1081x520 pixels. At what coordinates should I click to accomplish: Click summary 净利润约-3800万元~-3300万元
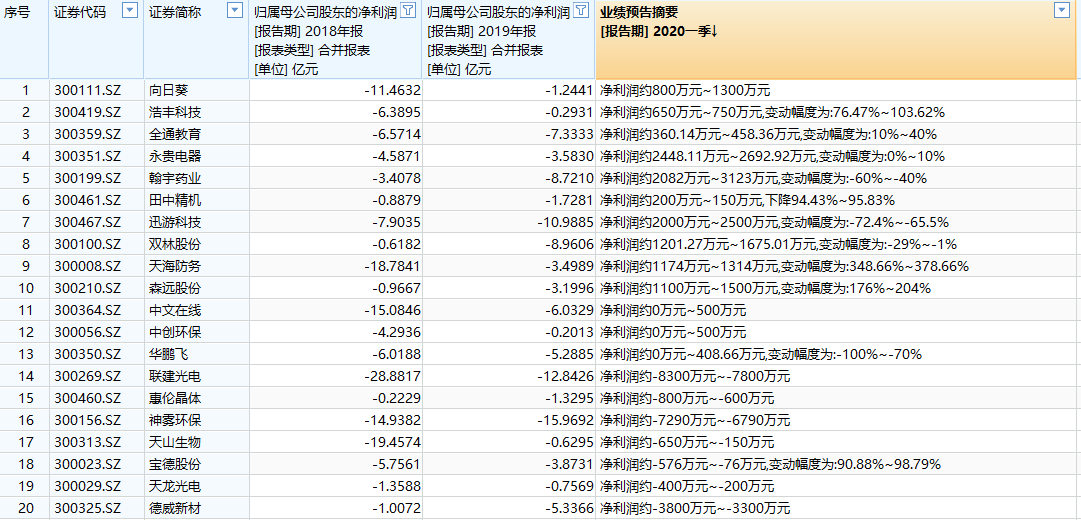pyautogui.click(x=695, y=509)
